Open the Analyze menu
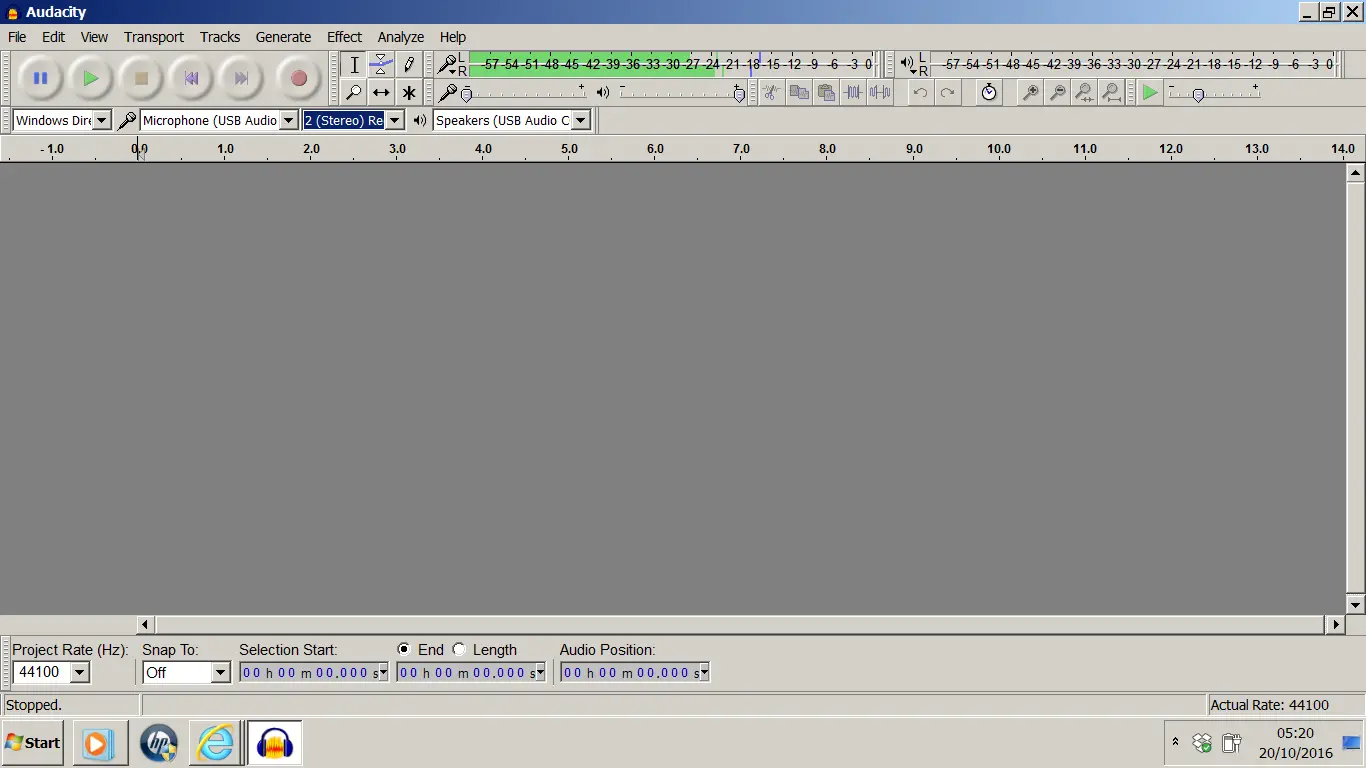Screen dimensions: 1366x768 pyautogui.click(x=401, y=37)
